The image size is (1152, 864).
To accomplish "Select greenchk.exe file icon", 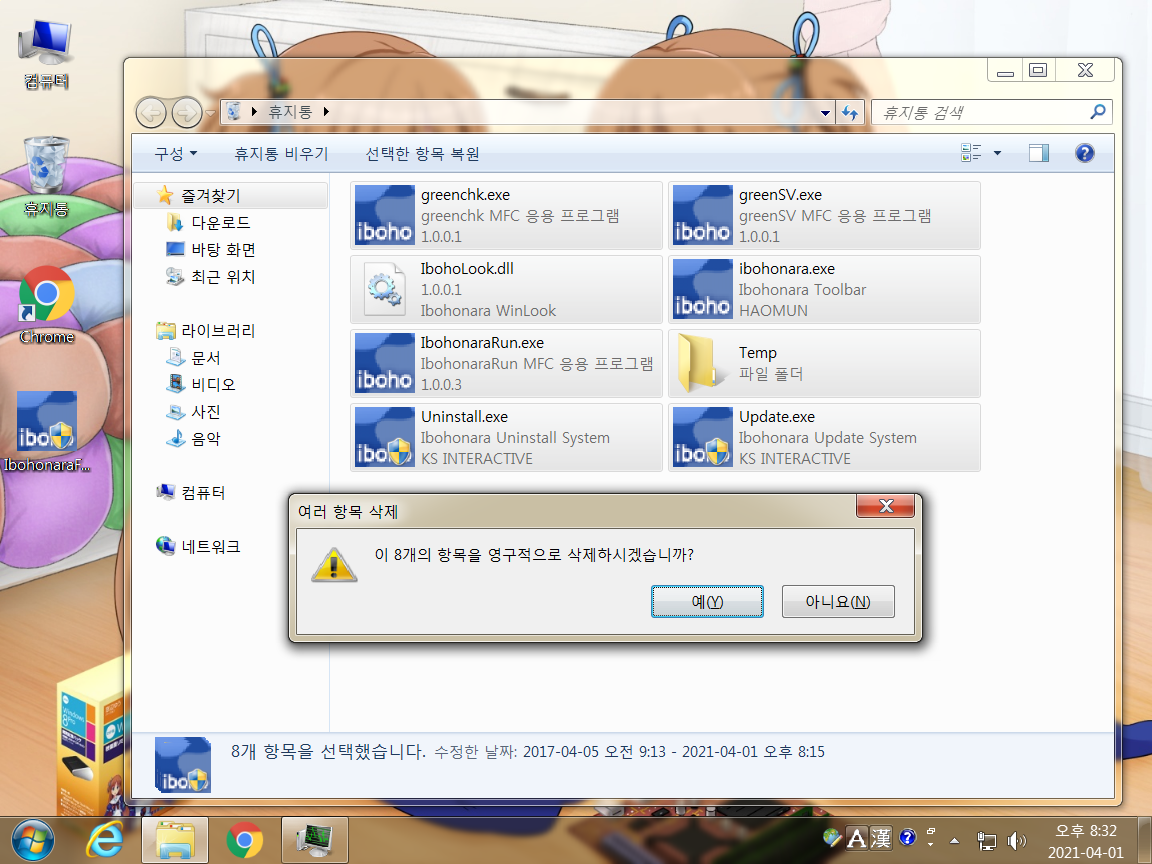I will [384, 215].
